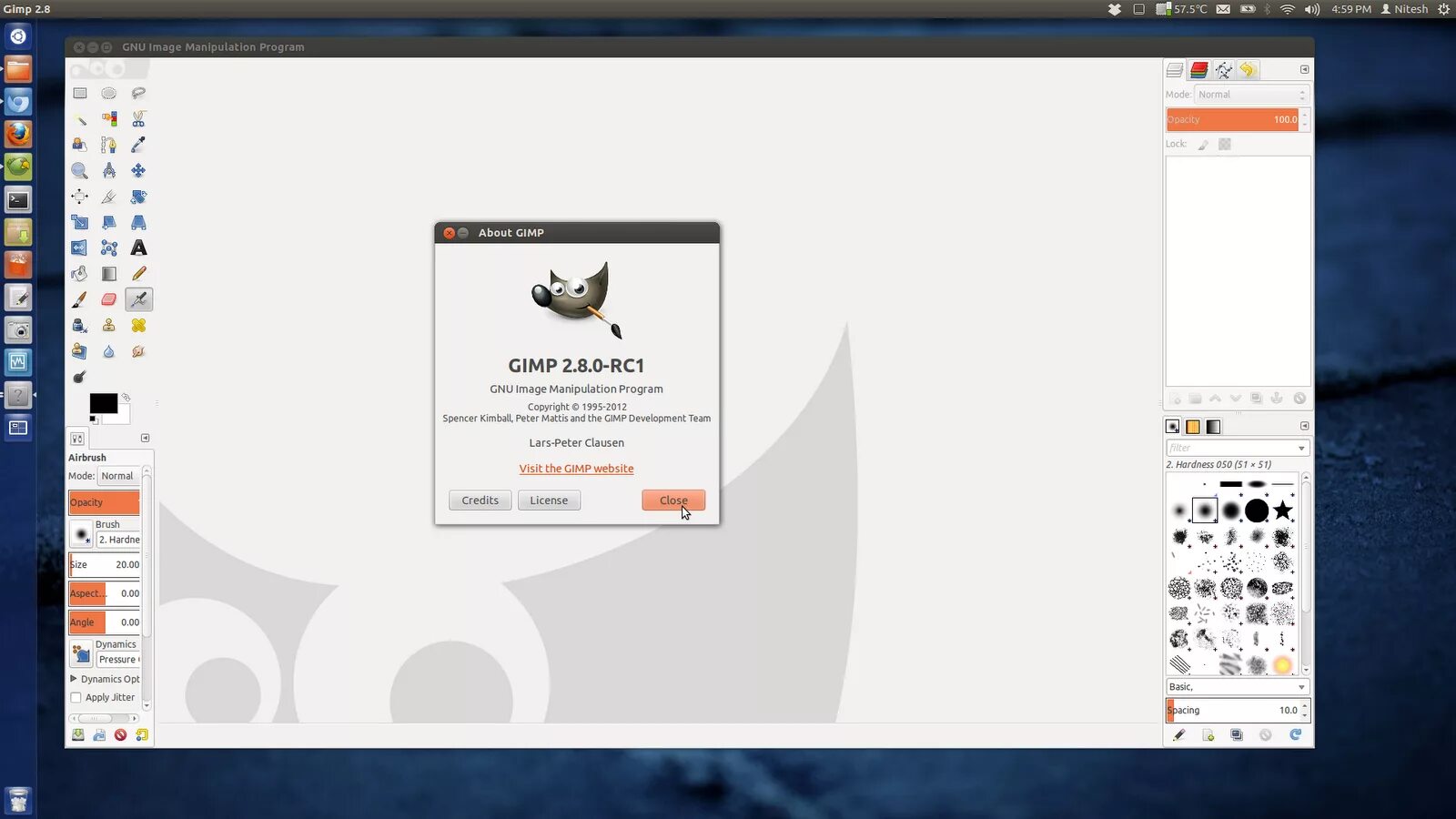Open the airbrush Mode dropdown in tool options
This screenshot has width=1456, height=819.
[x=118, y=476]
